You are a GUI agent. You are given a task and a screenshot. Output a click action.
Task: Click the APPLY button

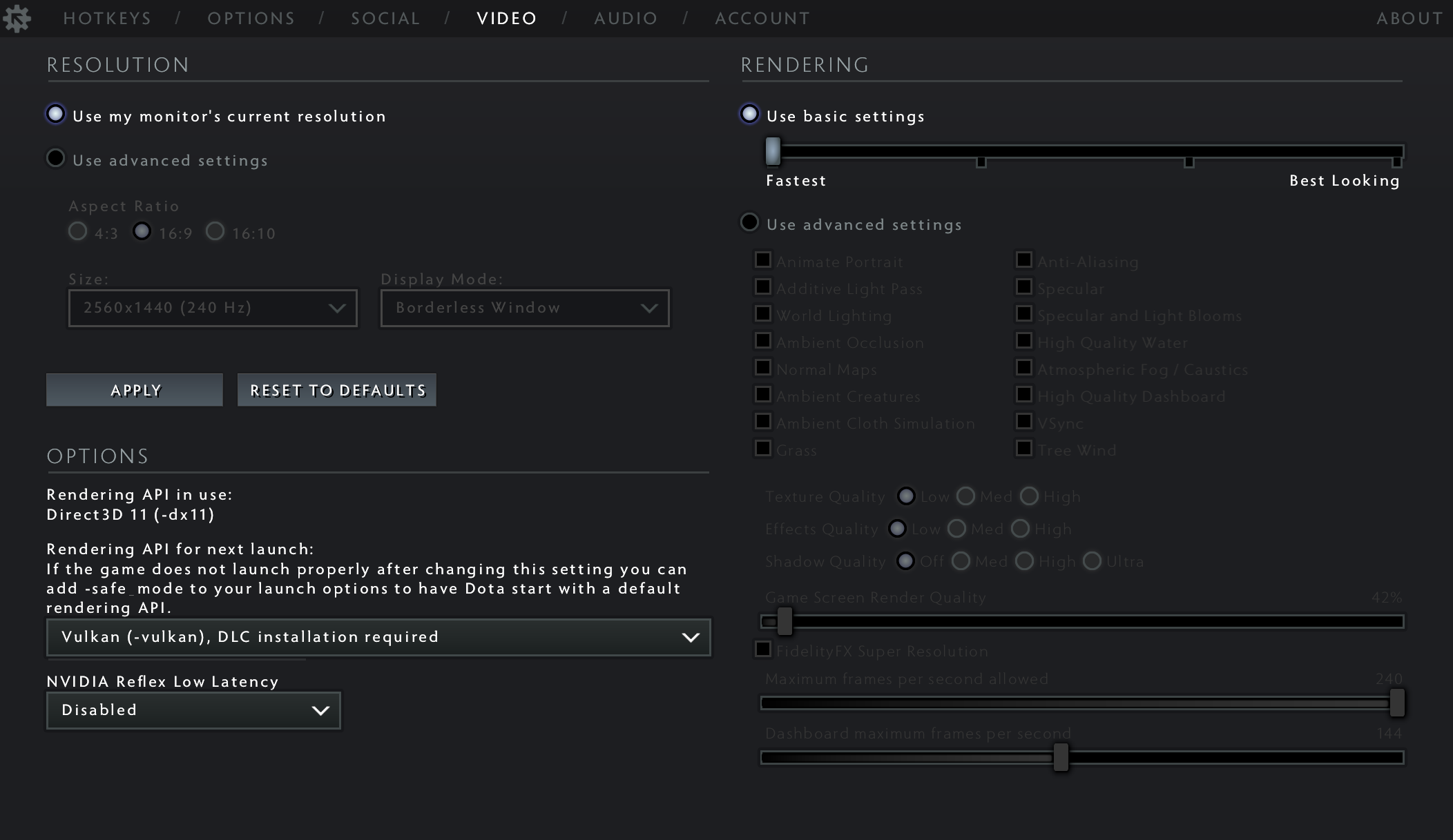[134, 389]
